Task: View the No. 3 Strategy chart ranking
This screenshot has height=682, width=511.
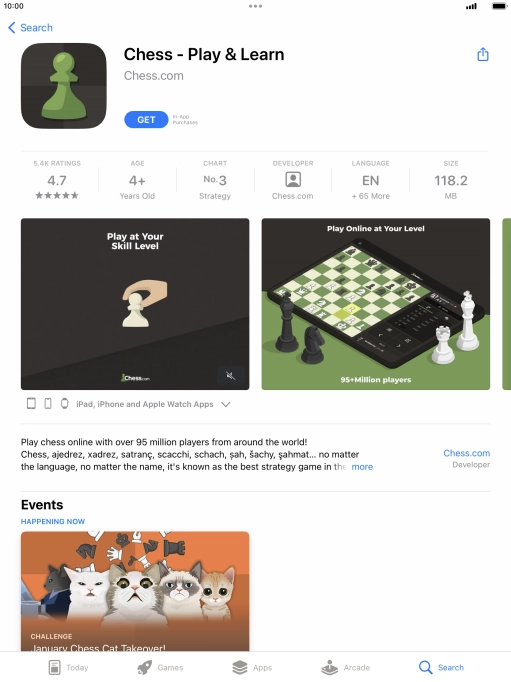Action: pyautogui.click(x=215, y=180)
